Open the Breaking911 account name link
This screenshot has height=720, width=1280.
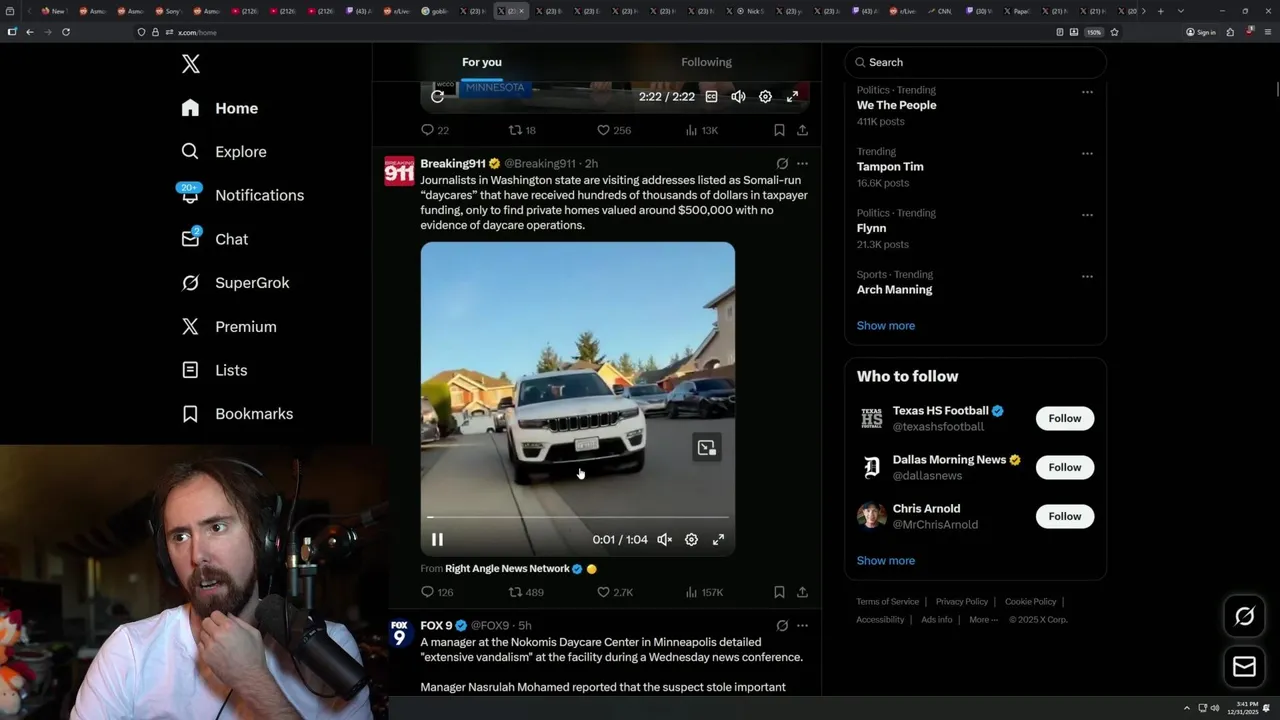click(453, 163)
